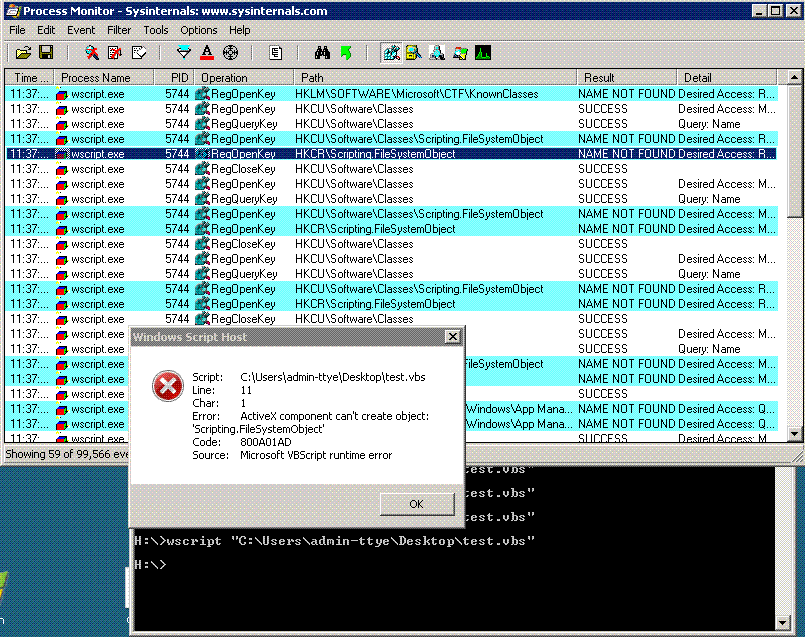Toggle Show File System Activity button
This screenshot has height=637, width=805.
(x=414, y=53)
